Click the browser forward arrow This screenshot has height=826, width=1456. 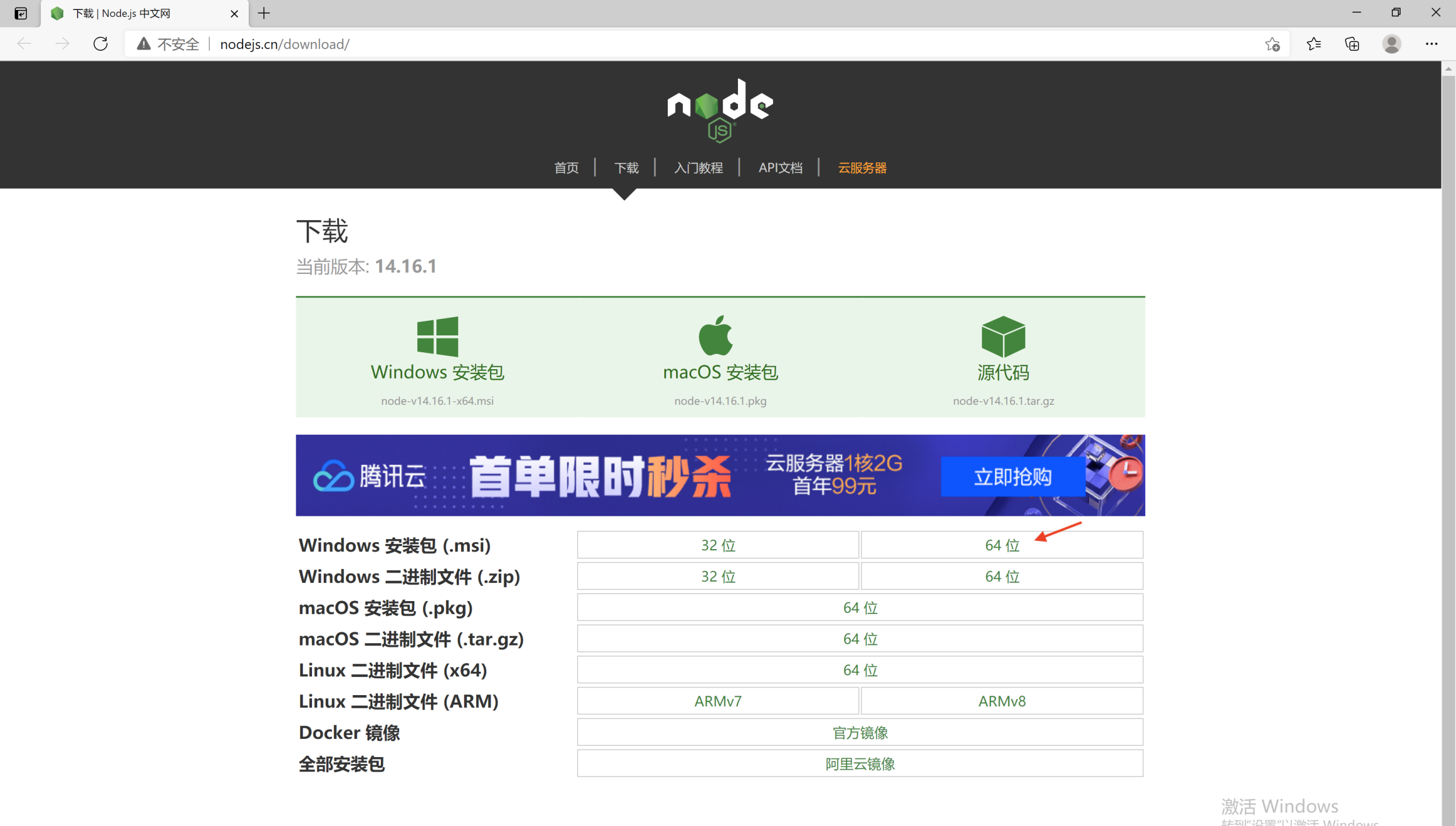coord(62,44)
